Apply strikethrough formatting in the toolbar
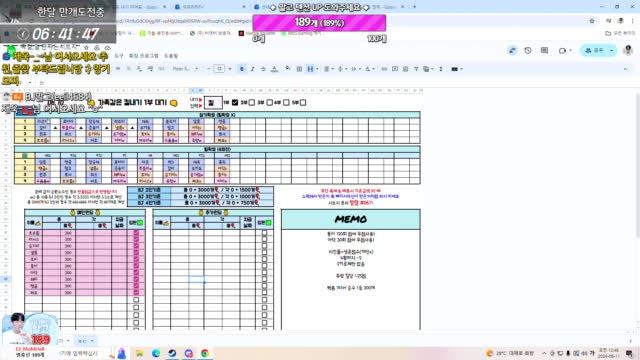640x360 pixels. (263, 69)
